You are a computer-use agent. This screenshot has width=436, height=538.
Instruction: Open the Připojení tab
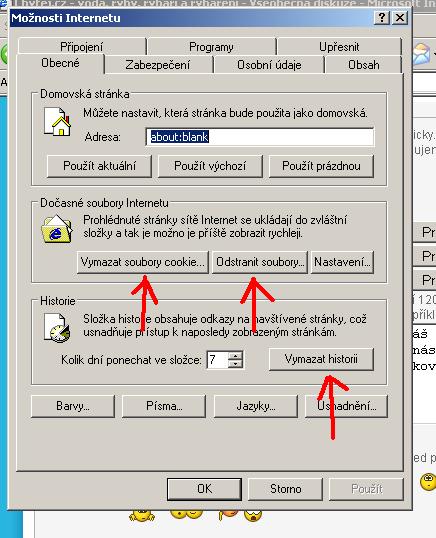[x=82, y=47]
